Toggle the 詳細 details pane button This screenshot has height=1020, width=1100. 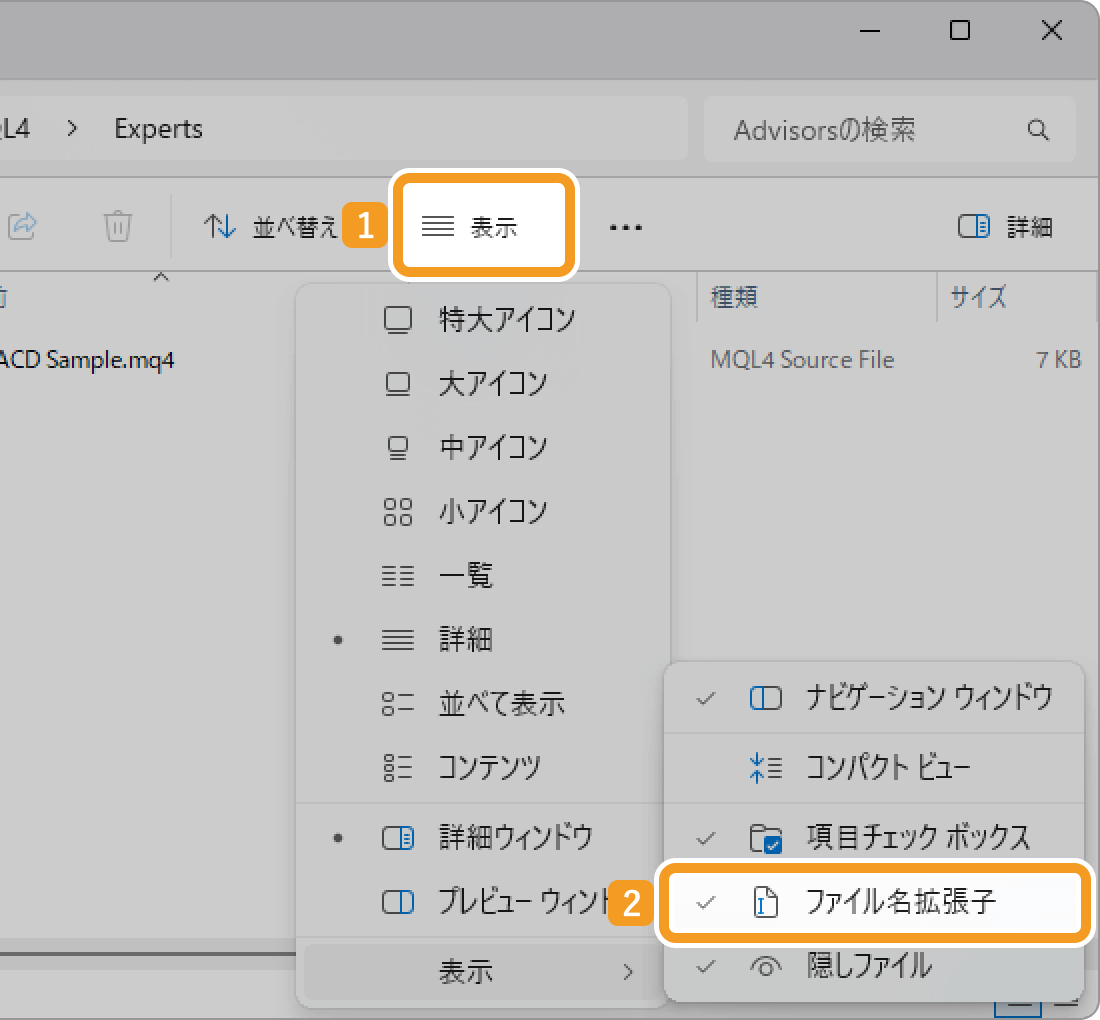(1005, 227)
